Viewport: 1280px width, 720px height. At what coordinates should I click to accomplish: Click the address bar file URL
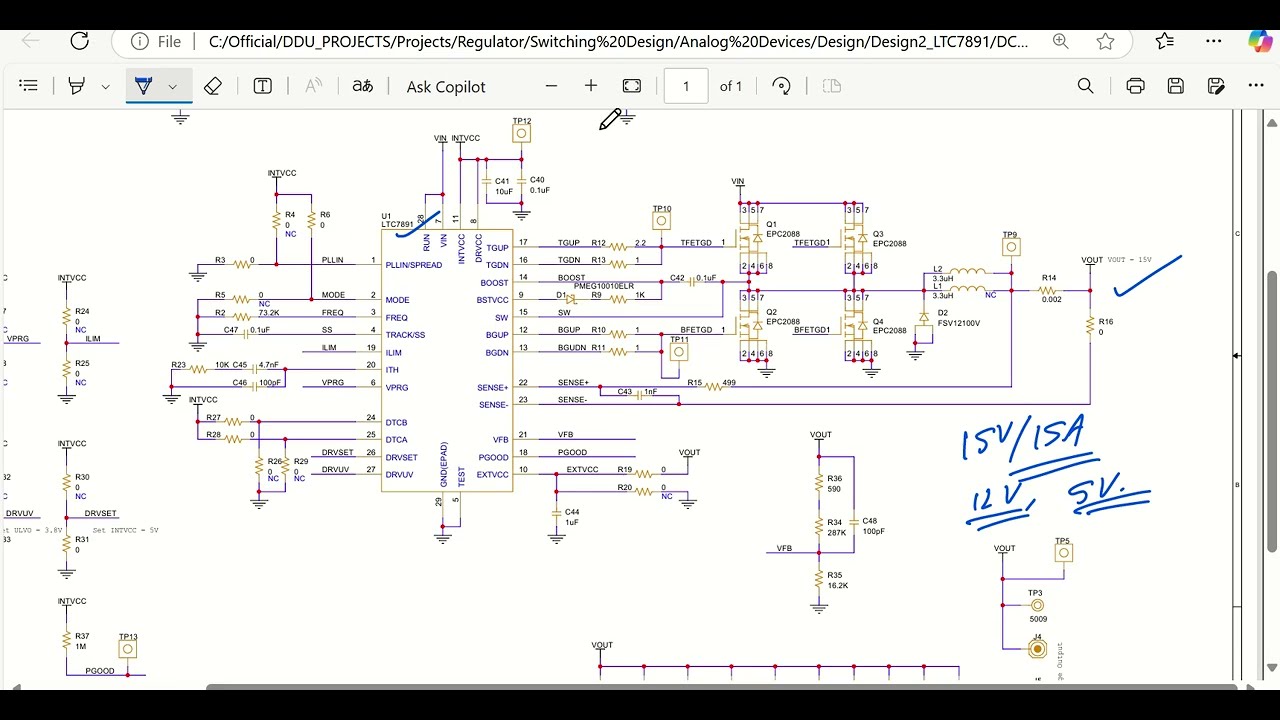click(x=618, y=42)
